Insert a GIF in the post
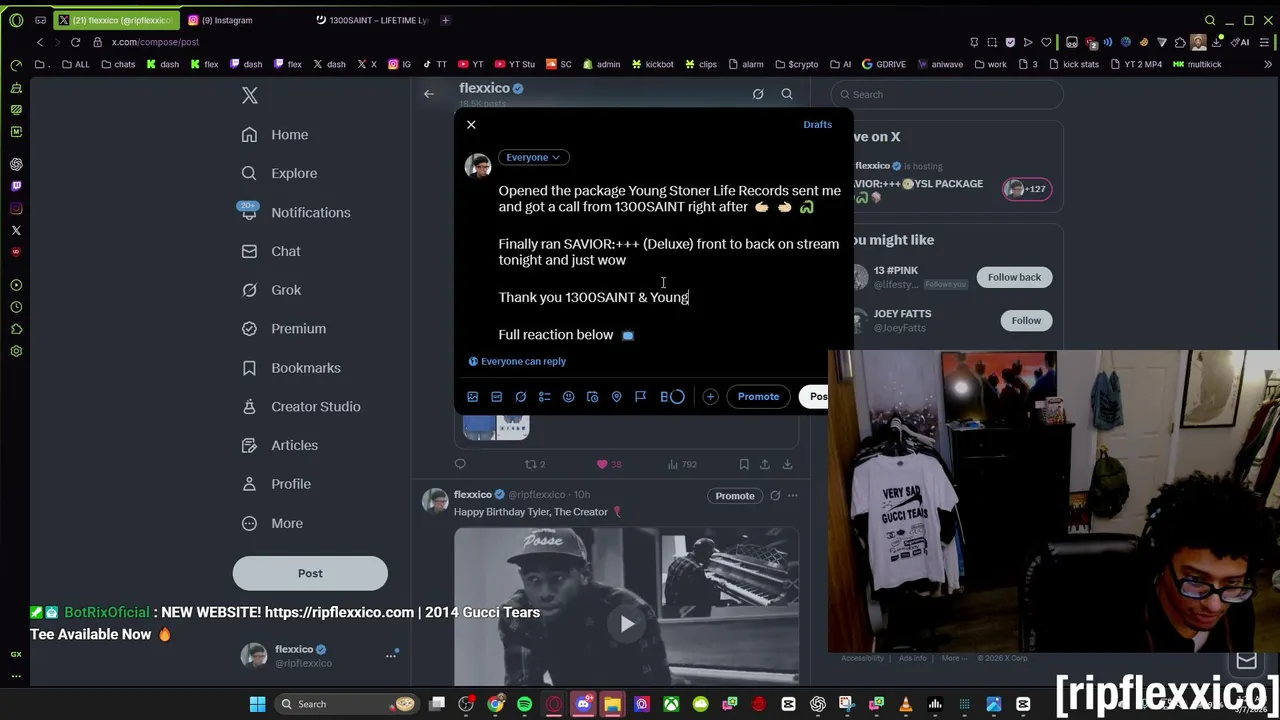This screenshot has height=720, width=1280. pyautogui.click(x=497, y=397)
